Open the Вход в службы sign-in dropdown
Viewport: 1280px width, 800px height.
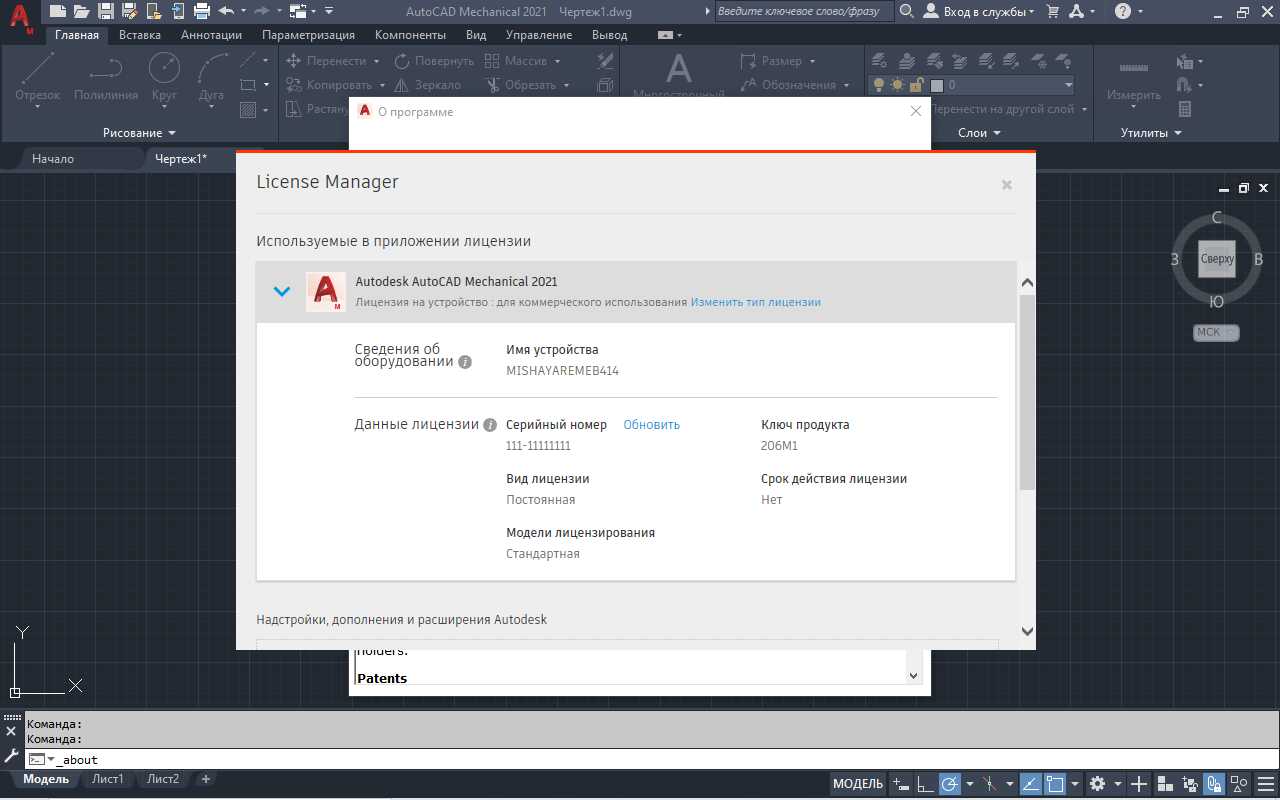(x=979, y=11)
